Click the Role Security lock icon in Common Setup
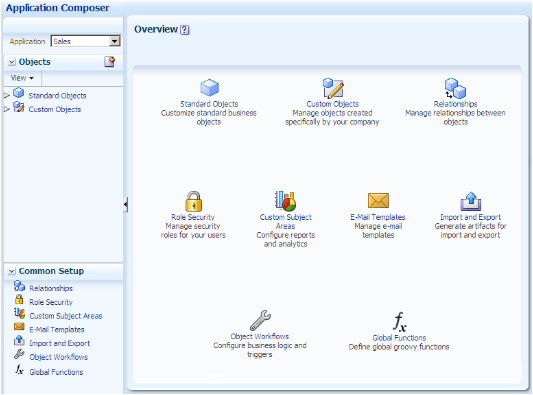This screenshot has height=395, width=533. 19,299
